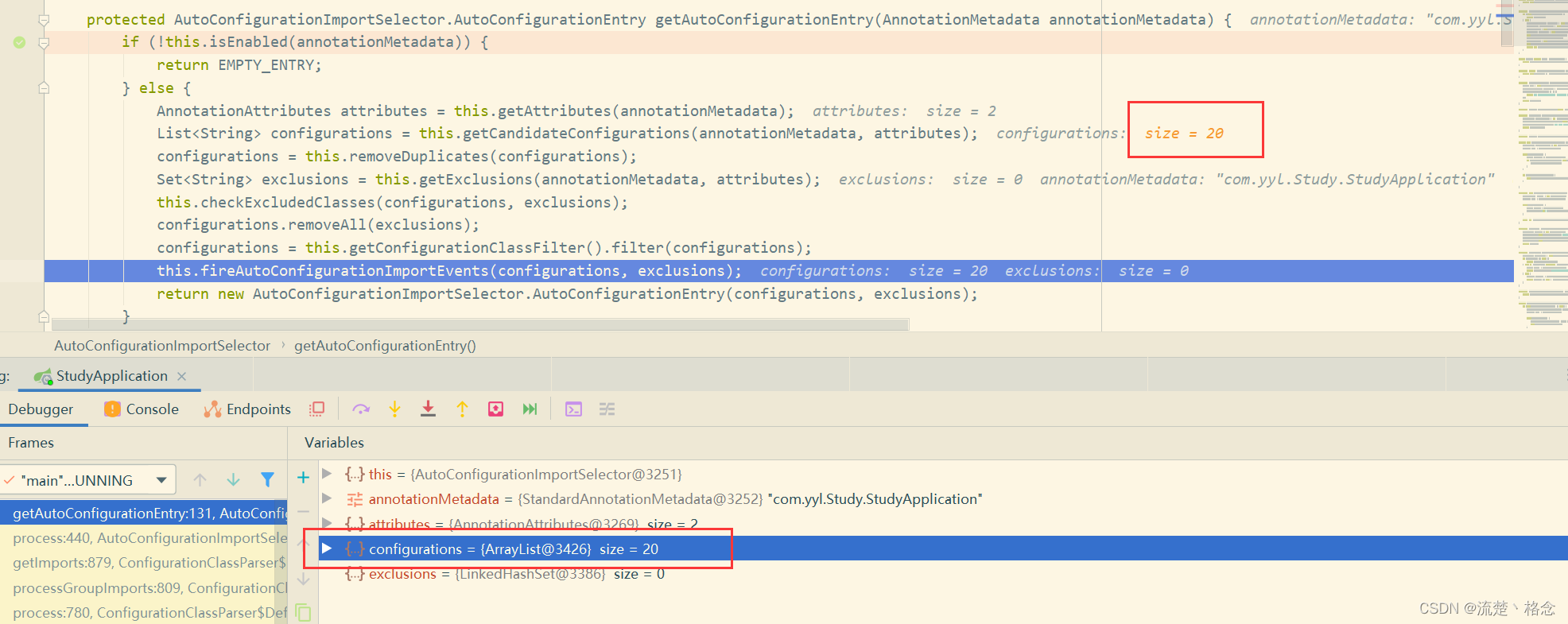The width and height of the screenshot is (1568, 624).
Task: Click frames filter funnel icon
Action: click(x=267, y=479)
